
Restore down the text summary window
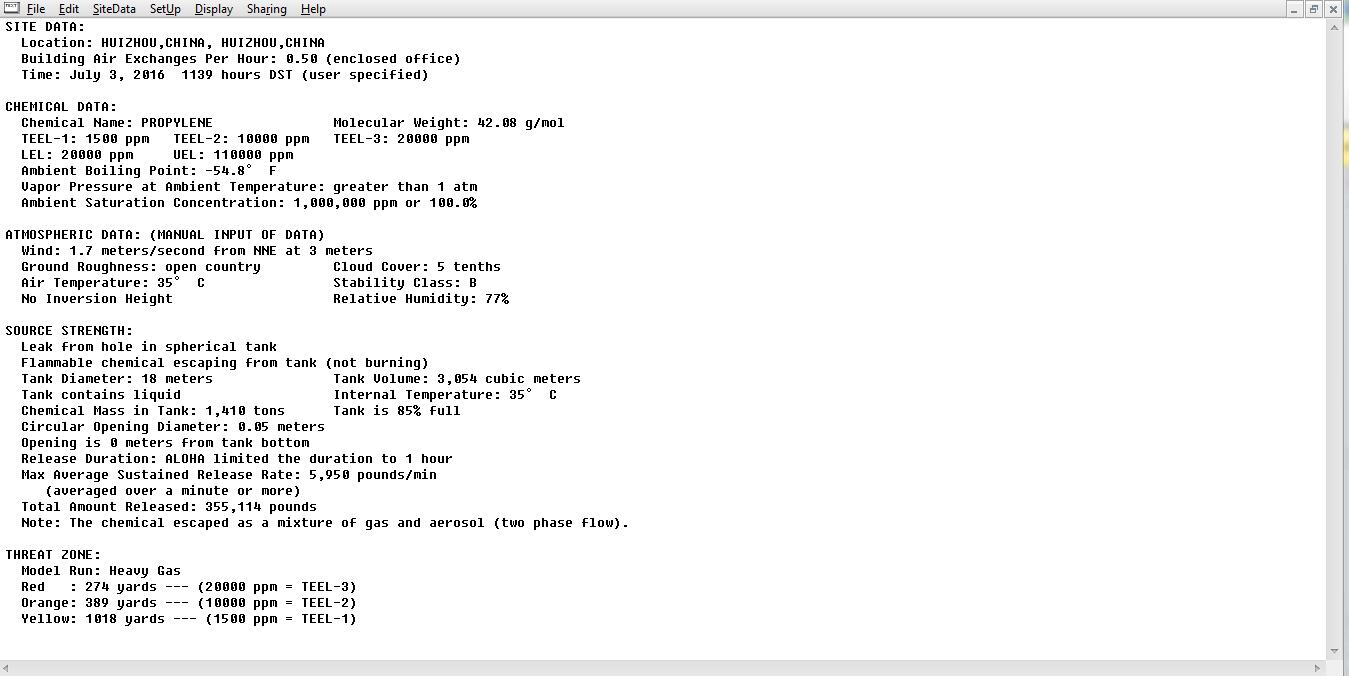click(x=1314, y=9)
